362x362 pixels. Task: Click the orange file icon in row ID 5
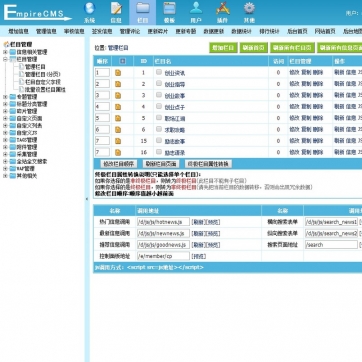(x=118, y=118)
